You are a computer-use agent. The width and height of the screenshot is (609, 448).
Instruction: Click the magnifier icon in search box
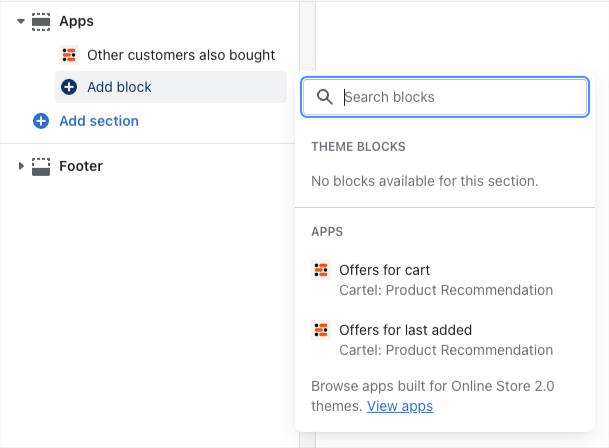click(324, 97)
